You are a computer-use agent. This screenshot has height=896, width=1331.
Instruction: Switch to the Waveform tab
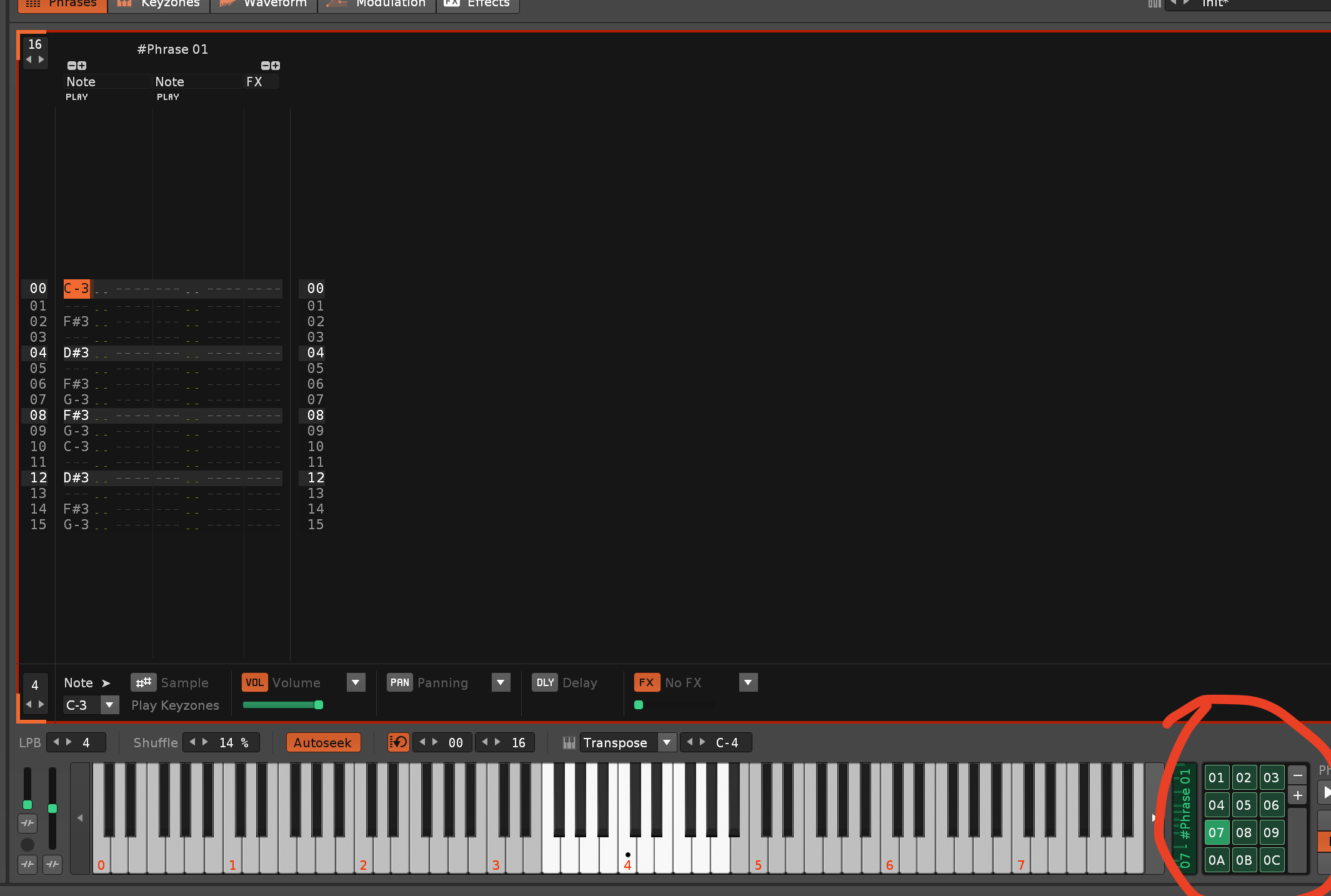(x=264, y=4)
